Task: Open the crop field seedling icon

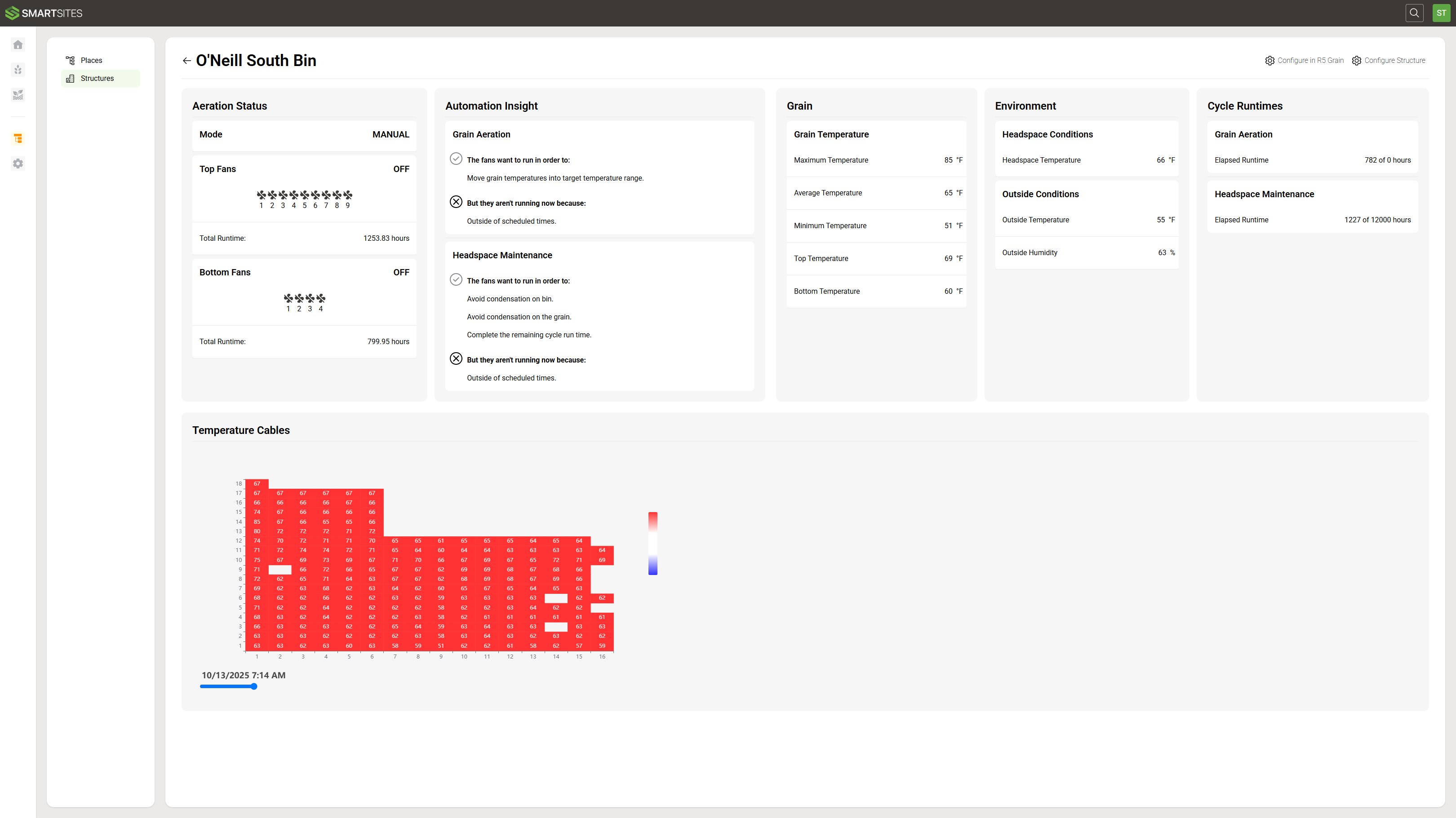Action: coord(18,95)
